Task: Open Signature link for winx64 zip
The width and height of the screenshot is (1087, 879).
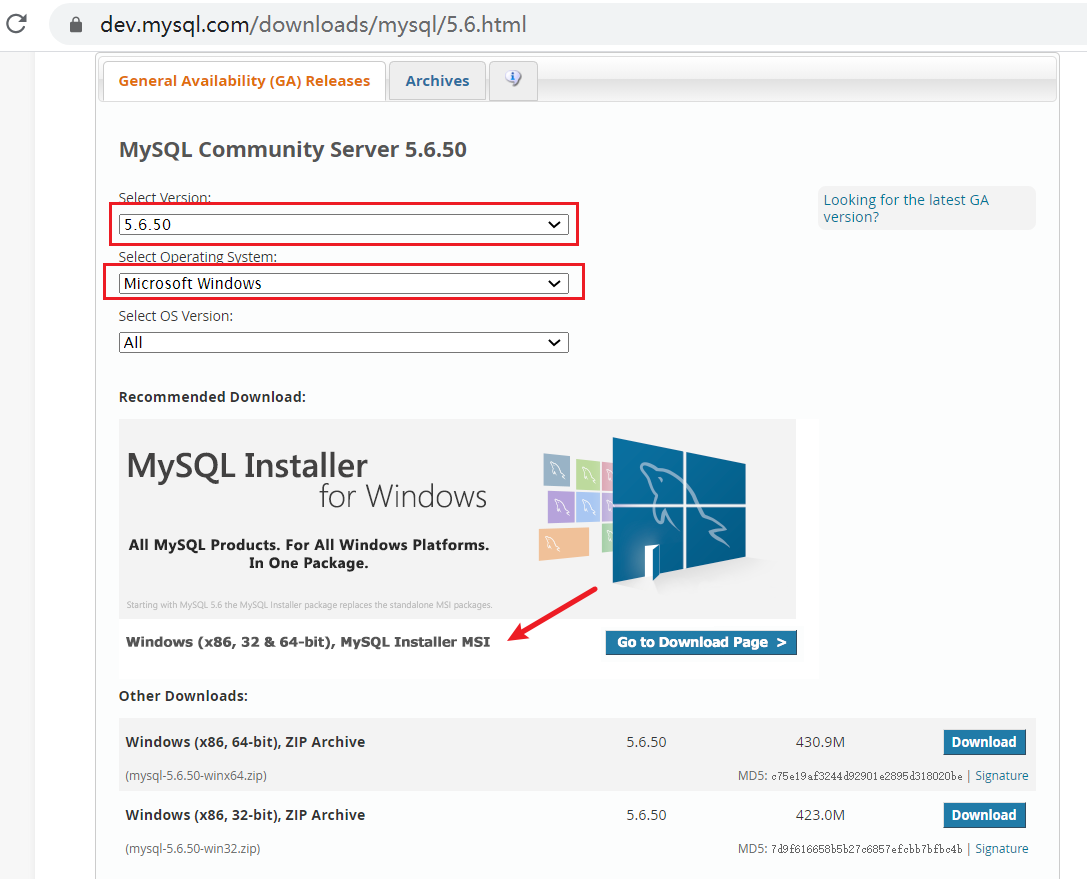Action: pyautogui.click(x=1002, y=776)
